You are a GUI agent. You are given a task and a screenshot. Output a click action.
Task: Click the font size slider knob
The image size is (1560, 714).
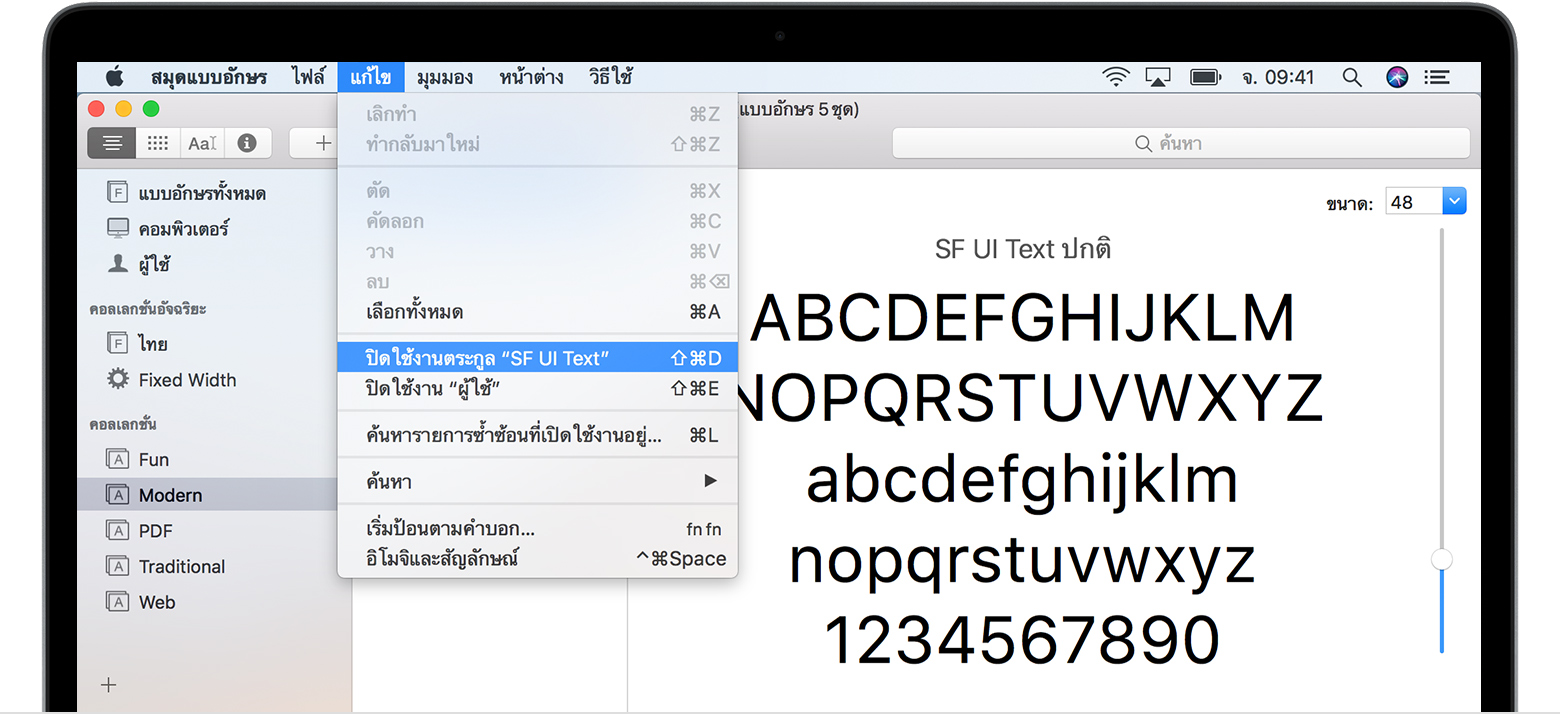(1442, 560)
